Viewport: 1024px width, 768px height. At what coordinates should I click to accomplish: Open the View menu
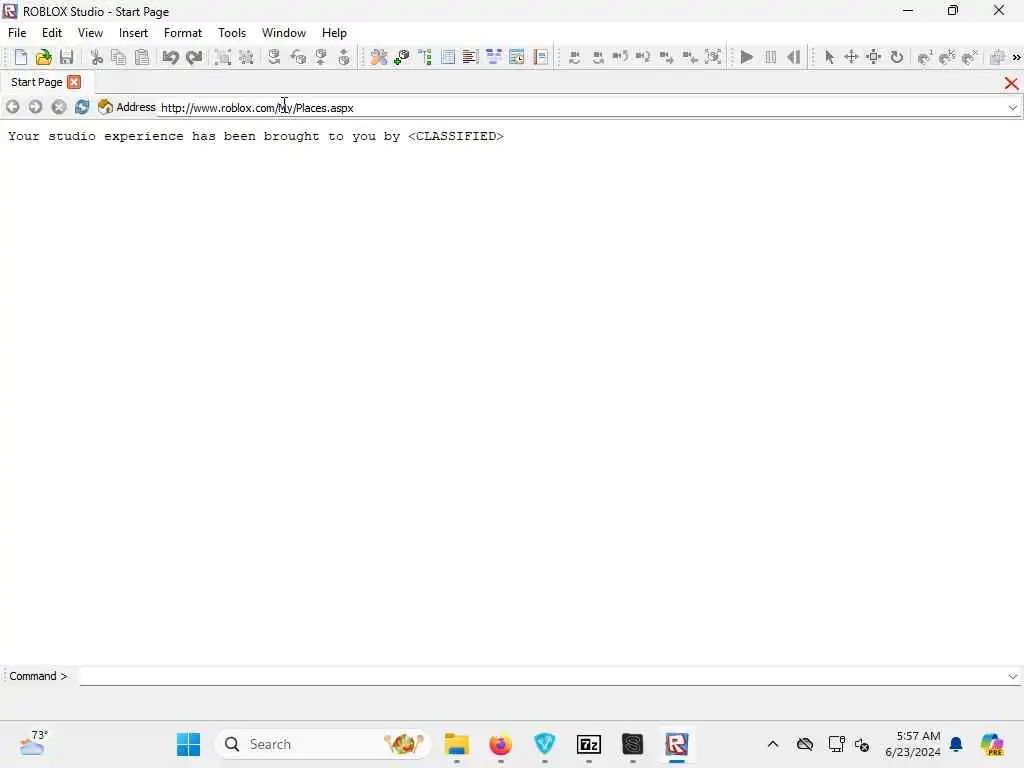[x=90, y=33]
